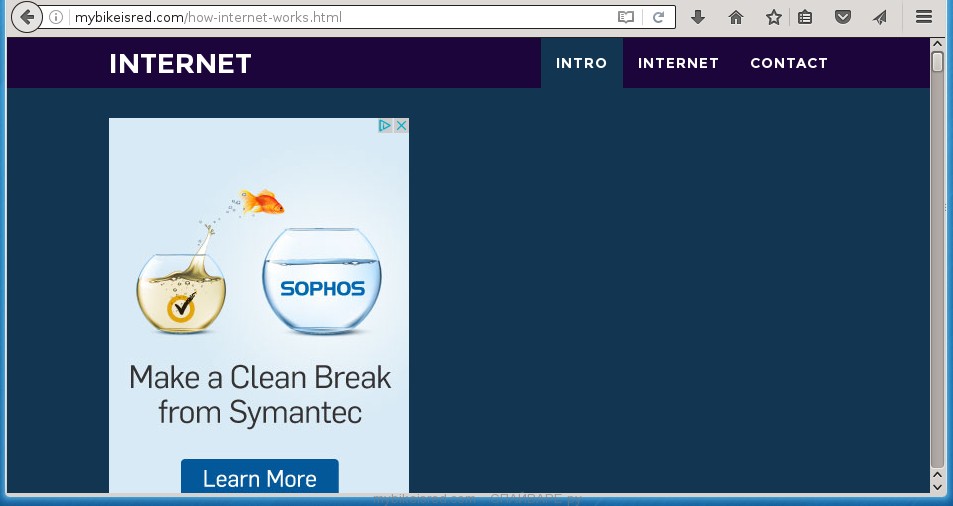This screenshot has width=953, height=506.
Task: Open AdChoices info triangle icon
Action: (x=385, y=126)
